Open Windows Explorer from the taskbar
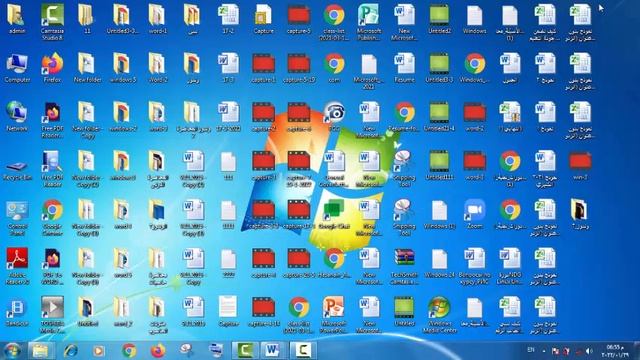Screen dimensions: 640x360 point(40,351)
